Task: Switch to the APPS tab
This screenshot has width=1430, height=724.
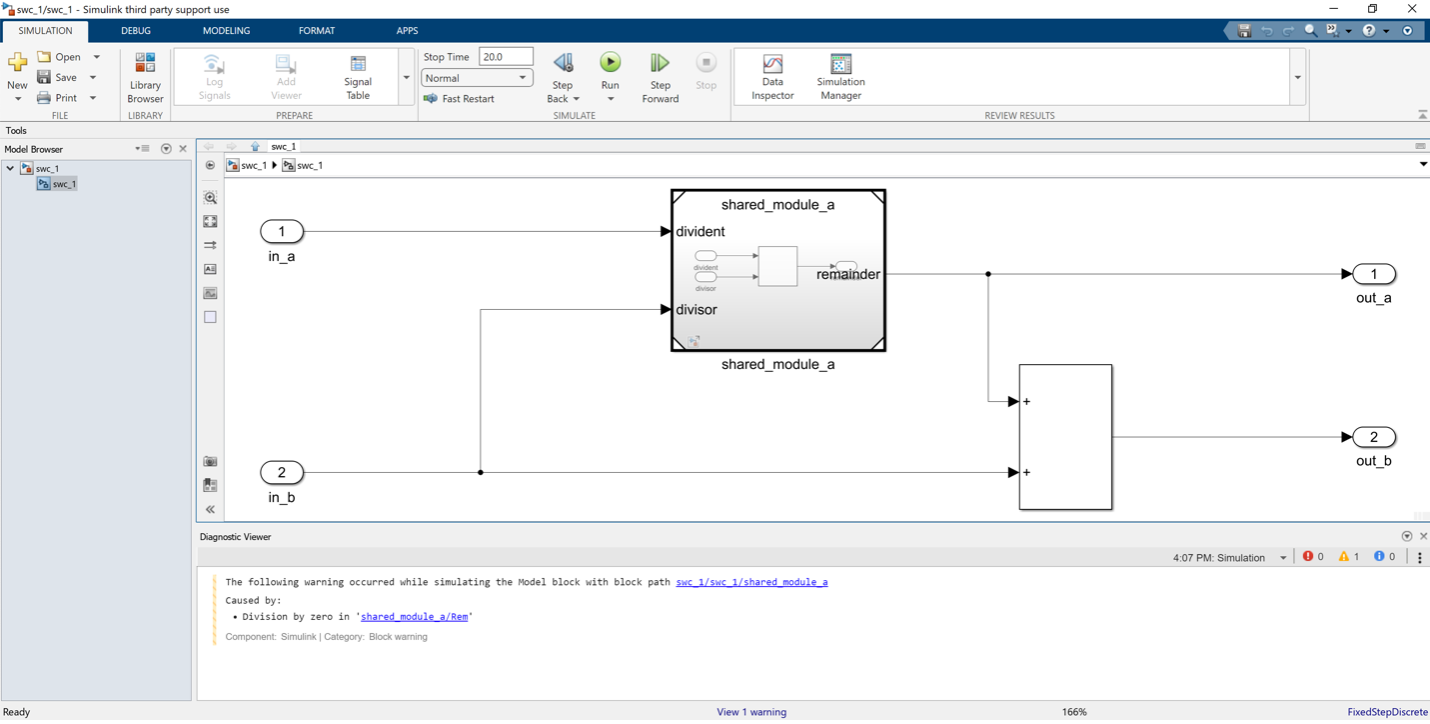Action: point(407,31)
